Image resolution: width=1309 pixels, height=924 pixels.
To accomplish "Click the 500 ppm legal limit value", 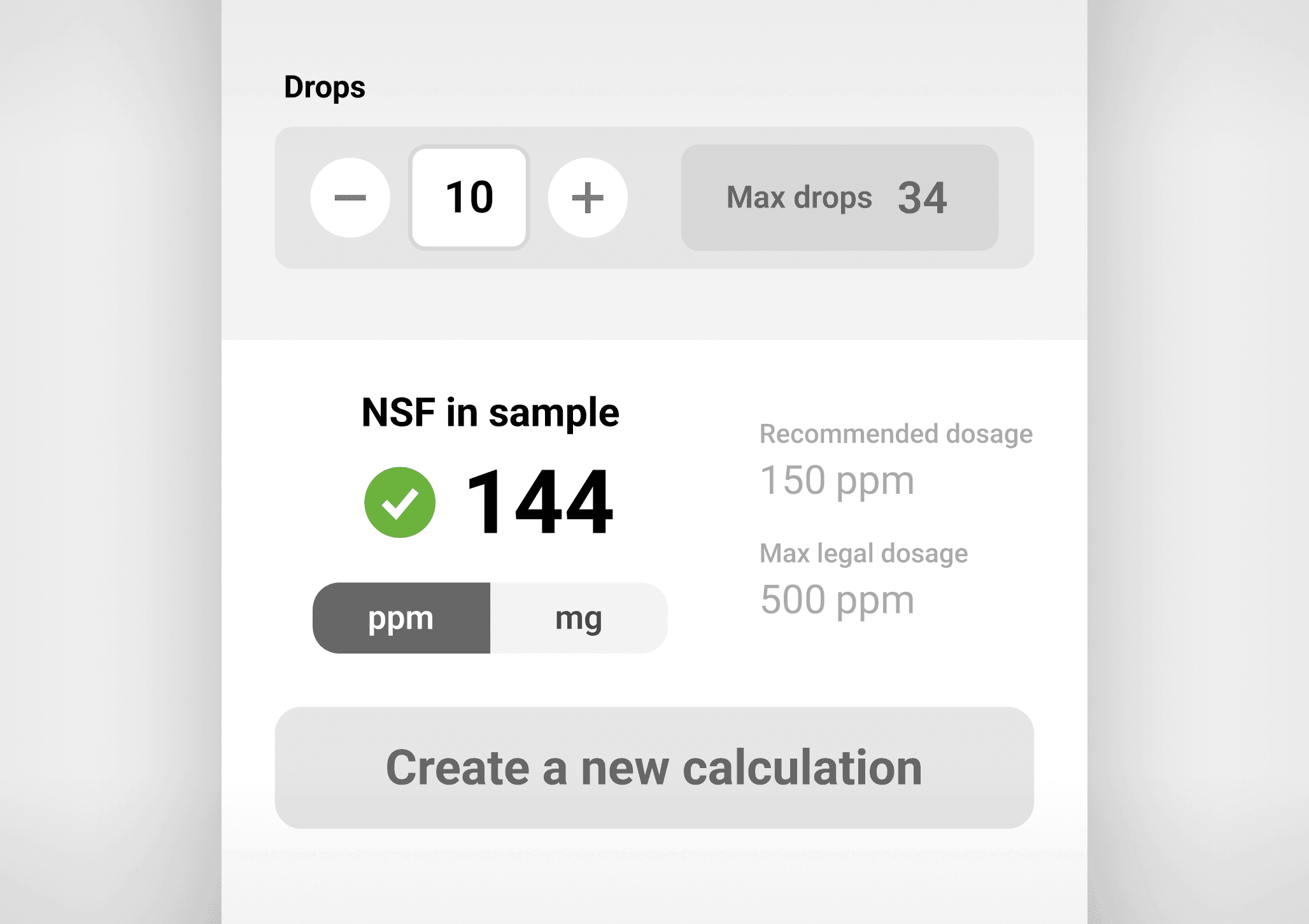I will coord(837,601).
